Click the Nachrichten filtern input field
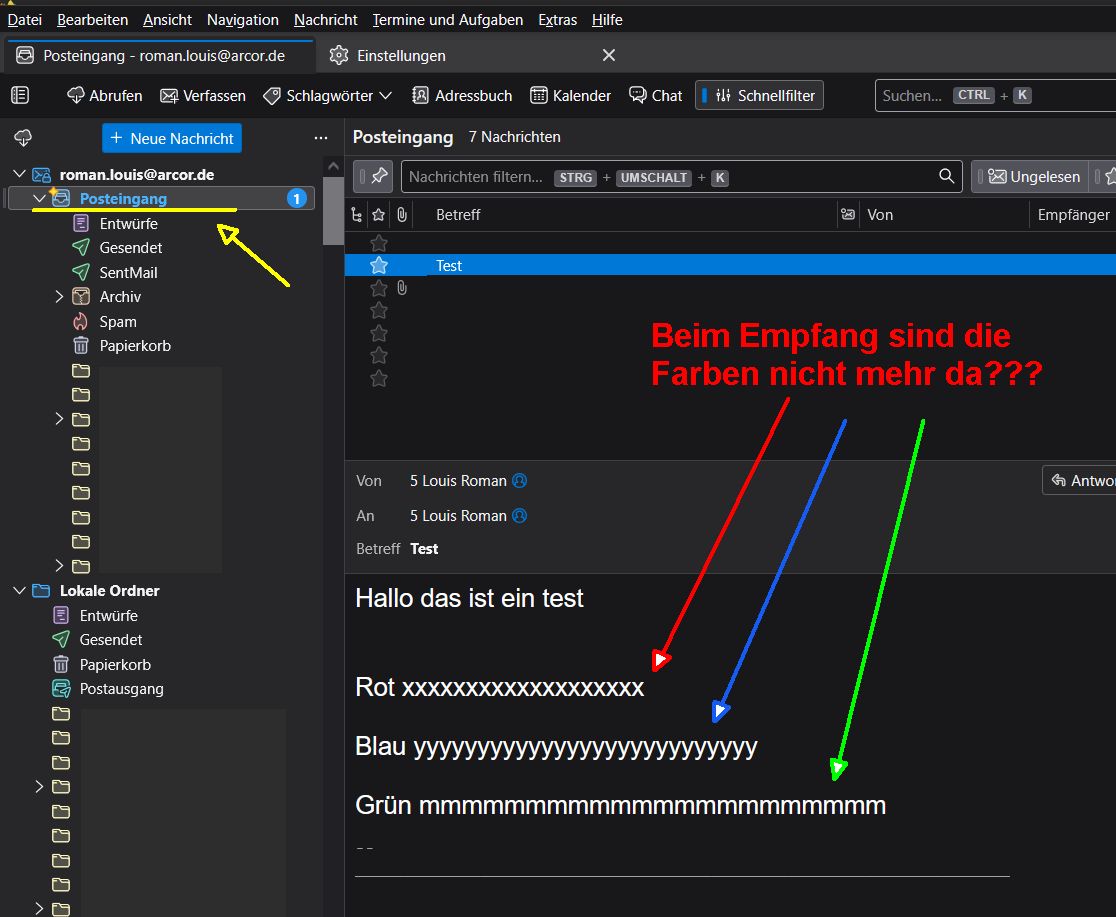Viewport: 1116px width, 917px height. tap(681, 177)
